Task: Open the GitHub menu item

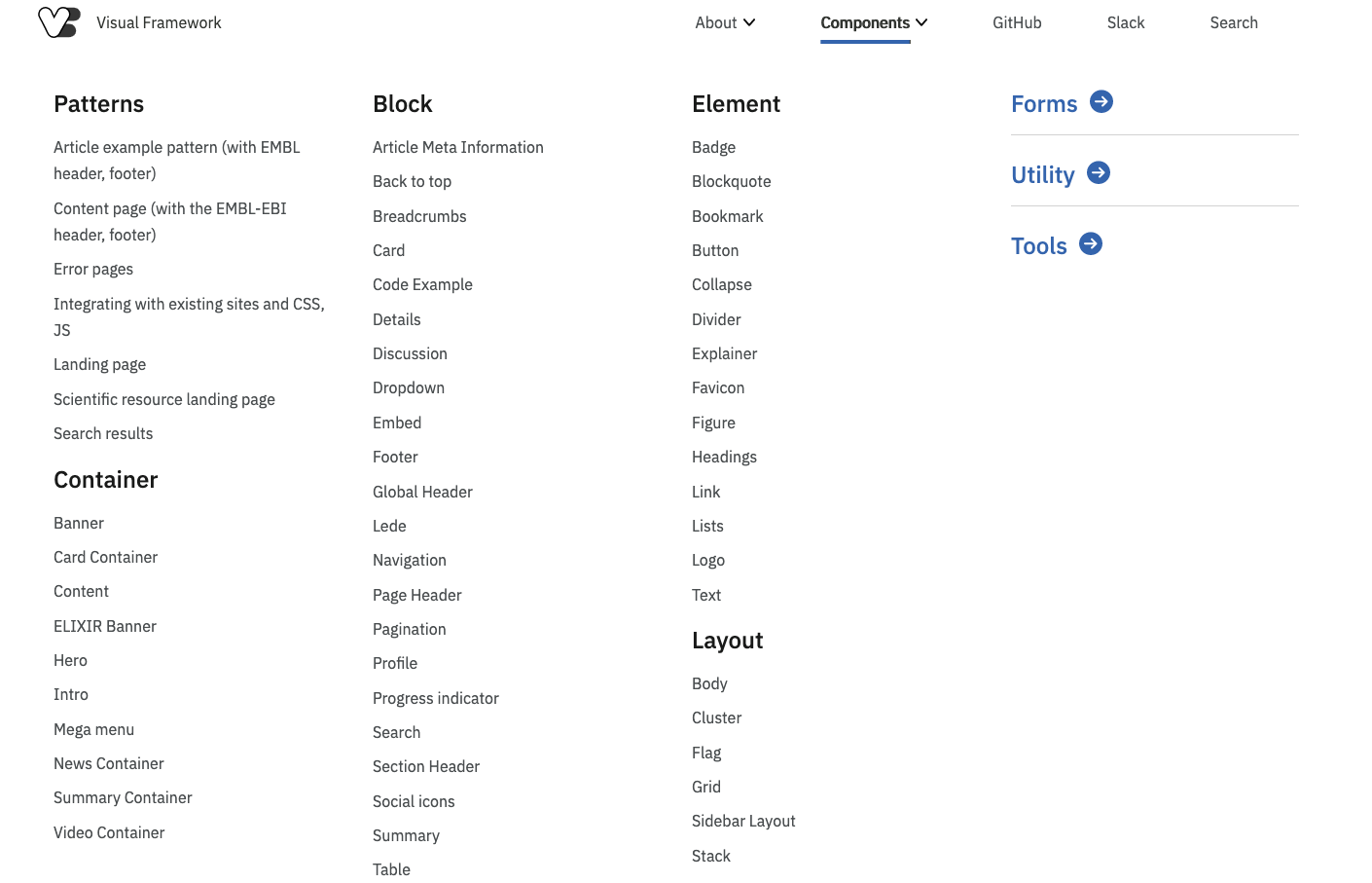Action: tap(1017, 22)
